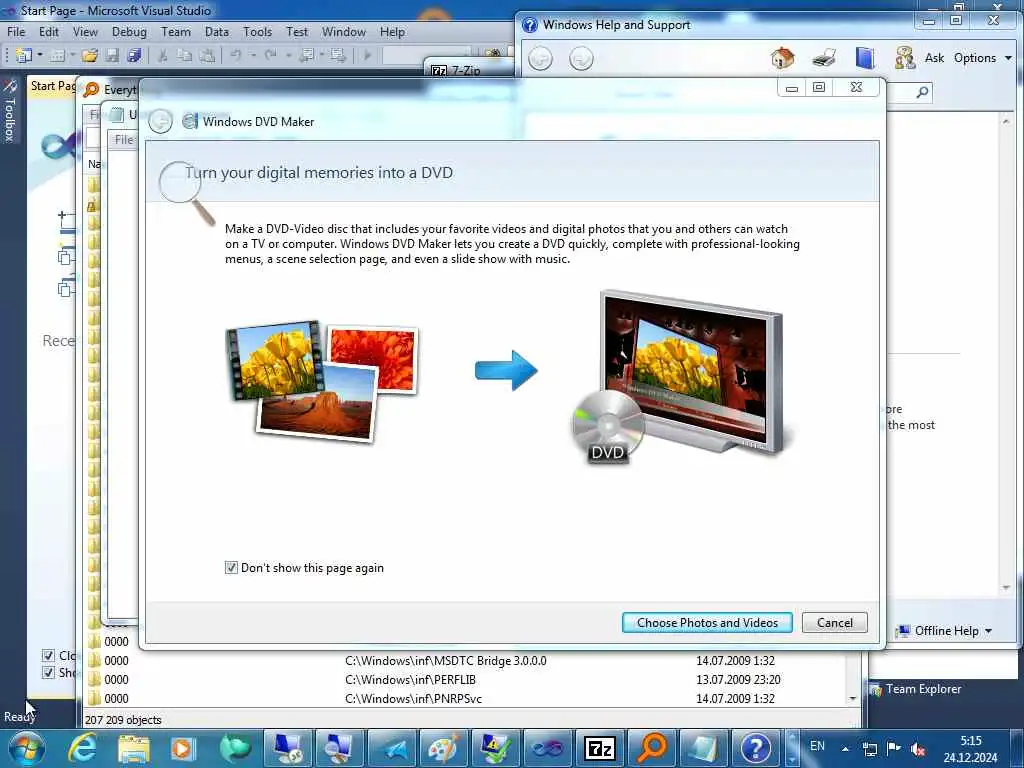Click the Navigate Forward icon in Visual Studio
This screenshot has width=1024, height=768.
click(x=338, y=56)
